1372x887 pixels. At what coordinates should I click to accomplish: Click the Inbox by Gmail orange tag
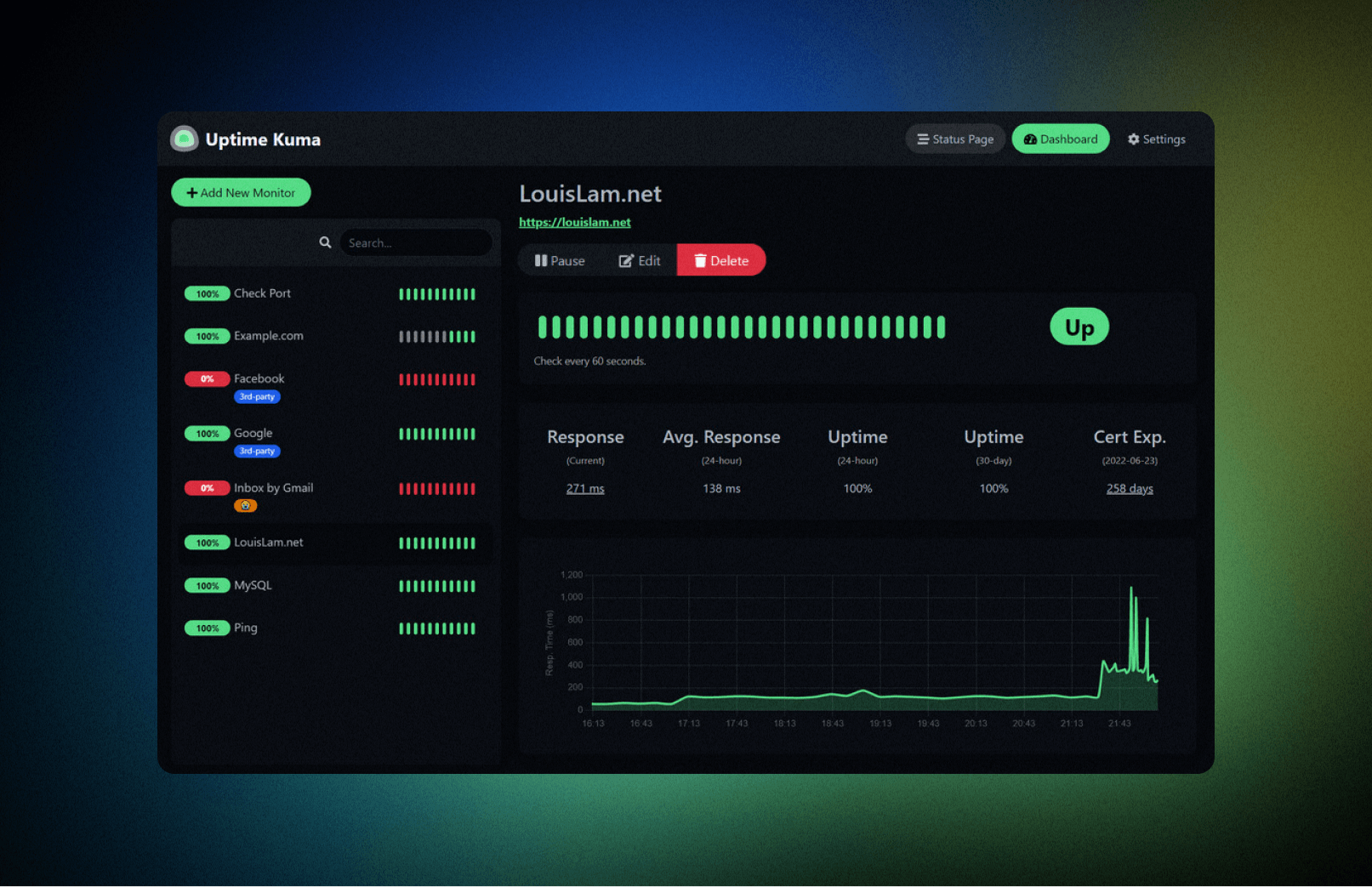[245, 505]
